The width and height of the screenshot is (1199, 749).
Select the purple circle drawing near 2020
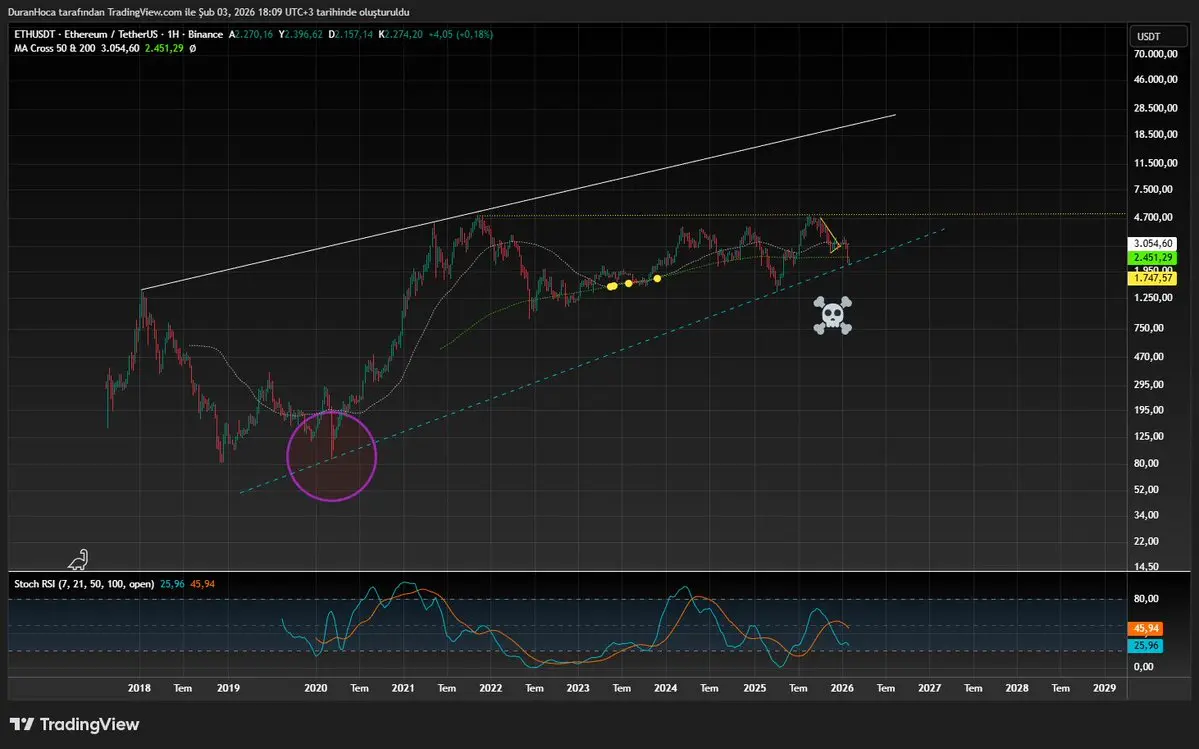(331, 456)
